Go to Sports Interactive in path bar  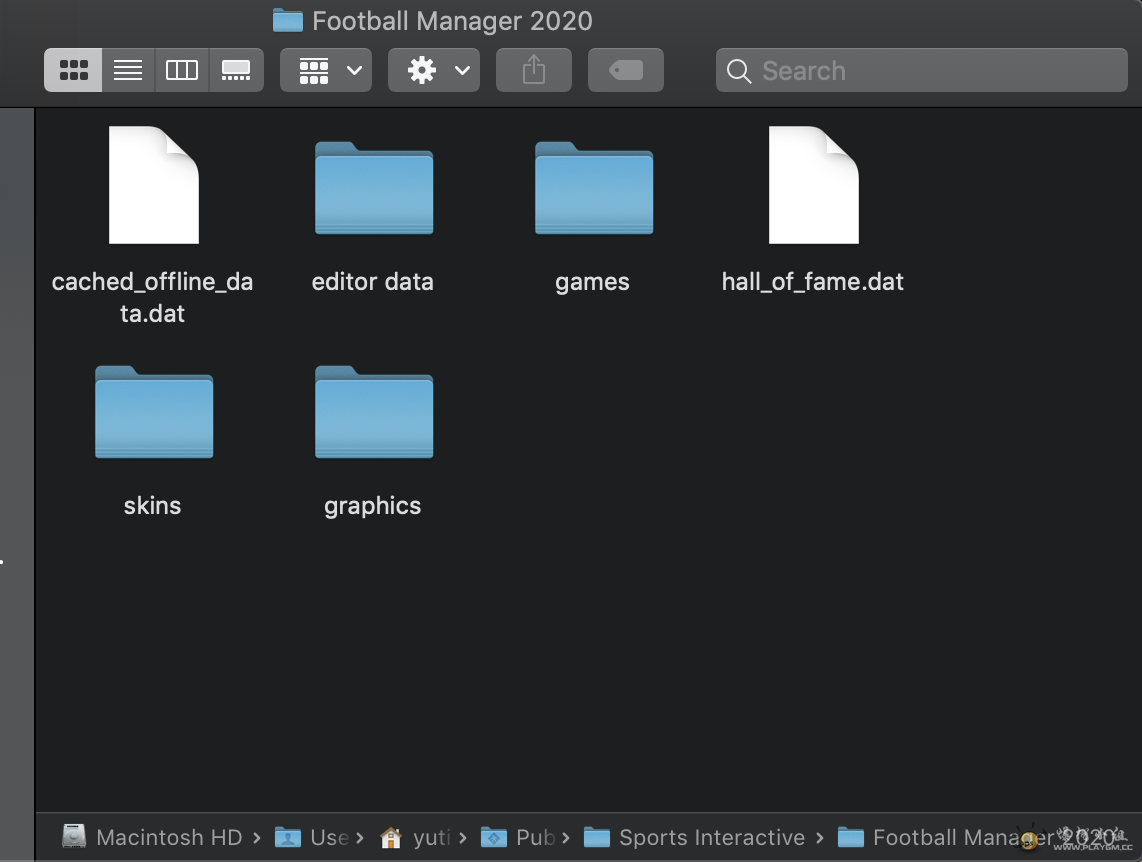click(x=698, y=837)
